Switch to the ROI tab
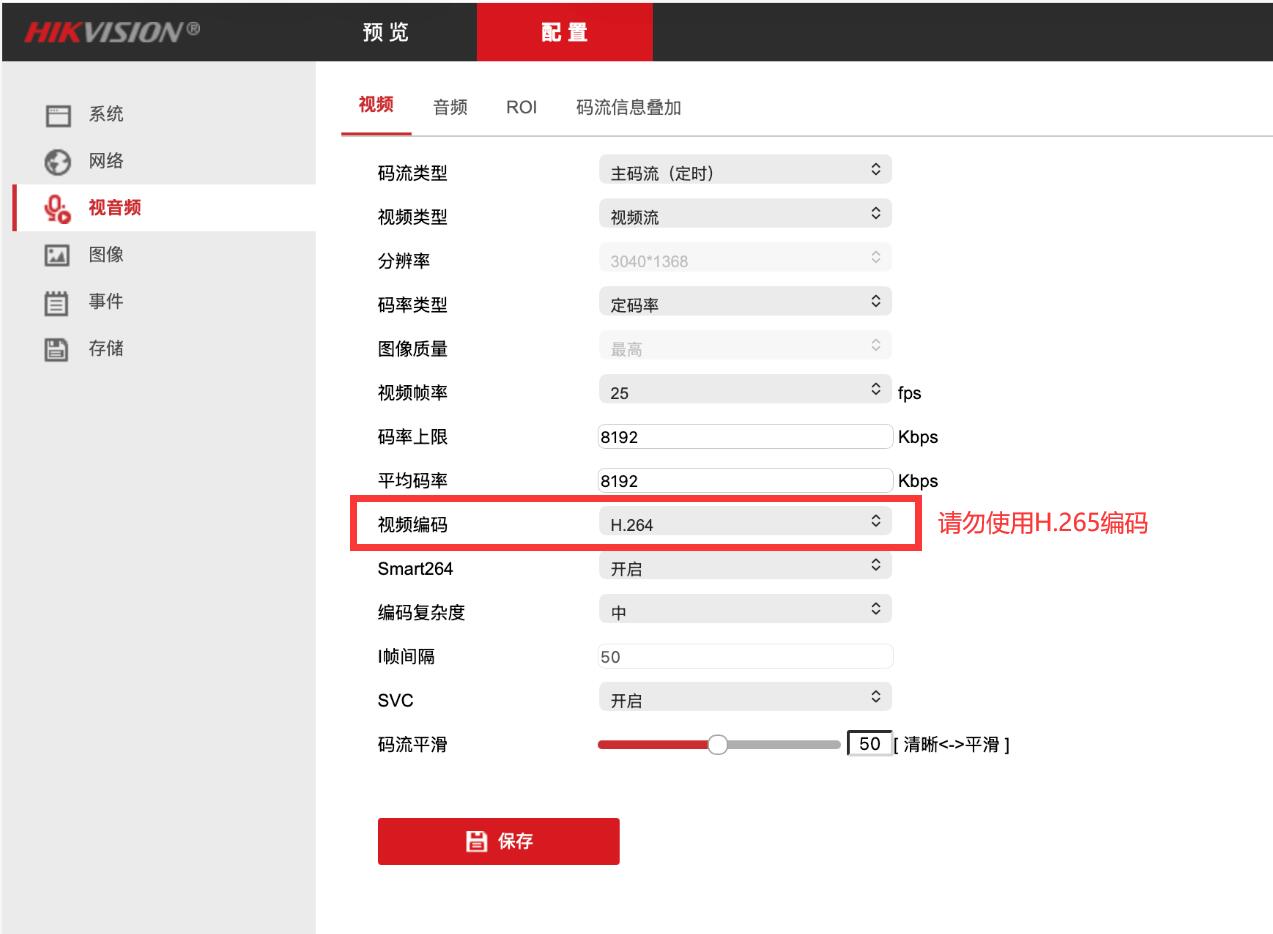The height and width of the screenshot is (934, 1273). [521, 108]
